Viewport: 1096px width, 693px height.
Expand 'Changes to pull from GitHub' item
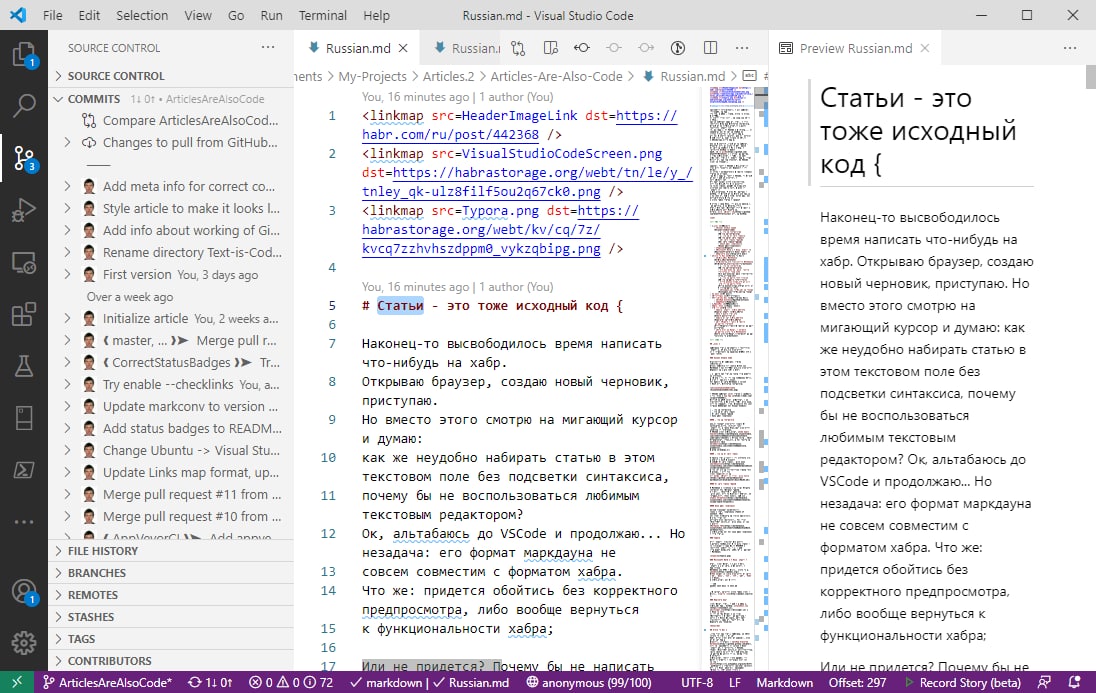pyautogui.click(x=67, y=142)
